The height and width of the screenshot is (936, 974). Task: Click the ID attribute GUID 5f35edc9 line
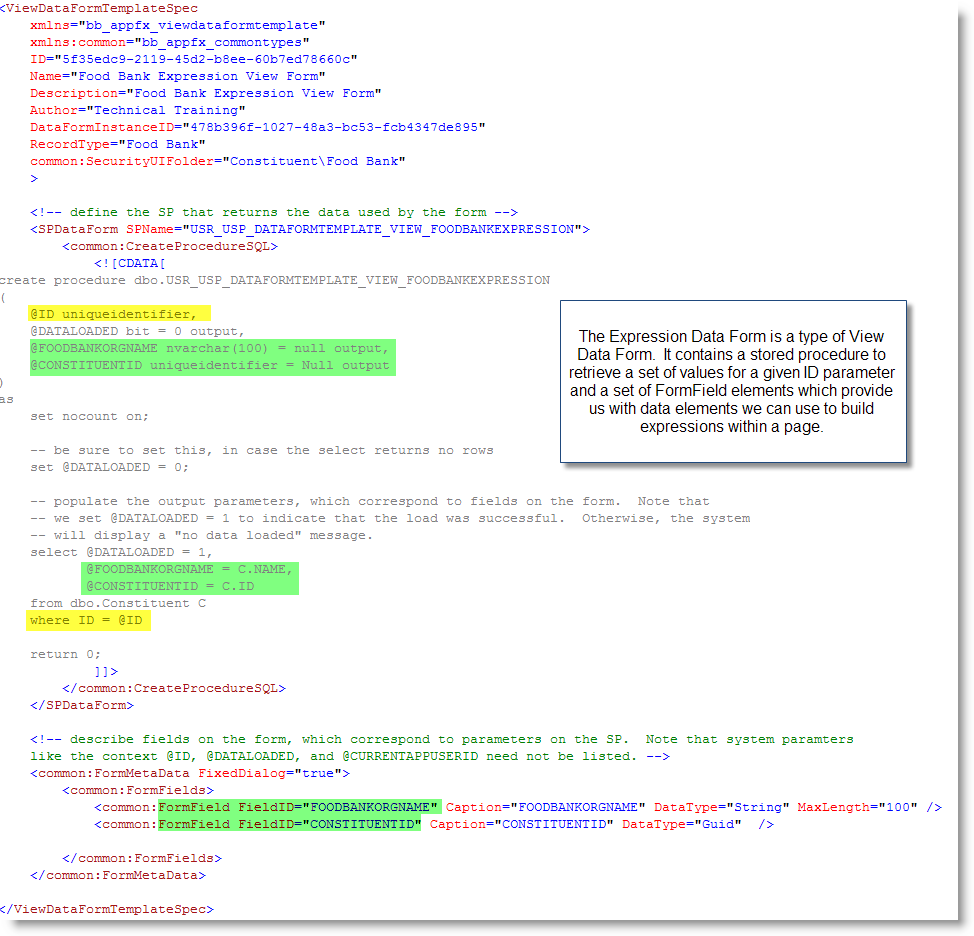coord(194,59)
